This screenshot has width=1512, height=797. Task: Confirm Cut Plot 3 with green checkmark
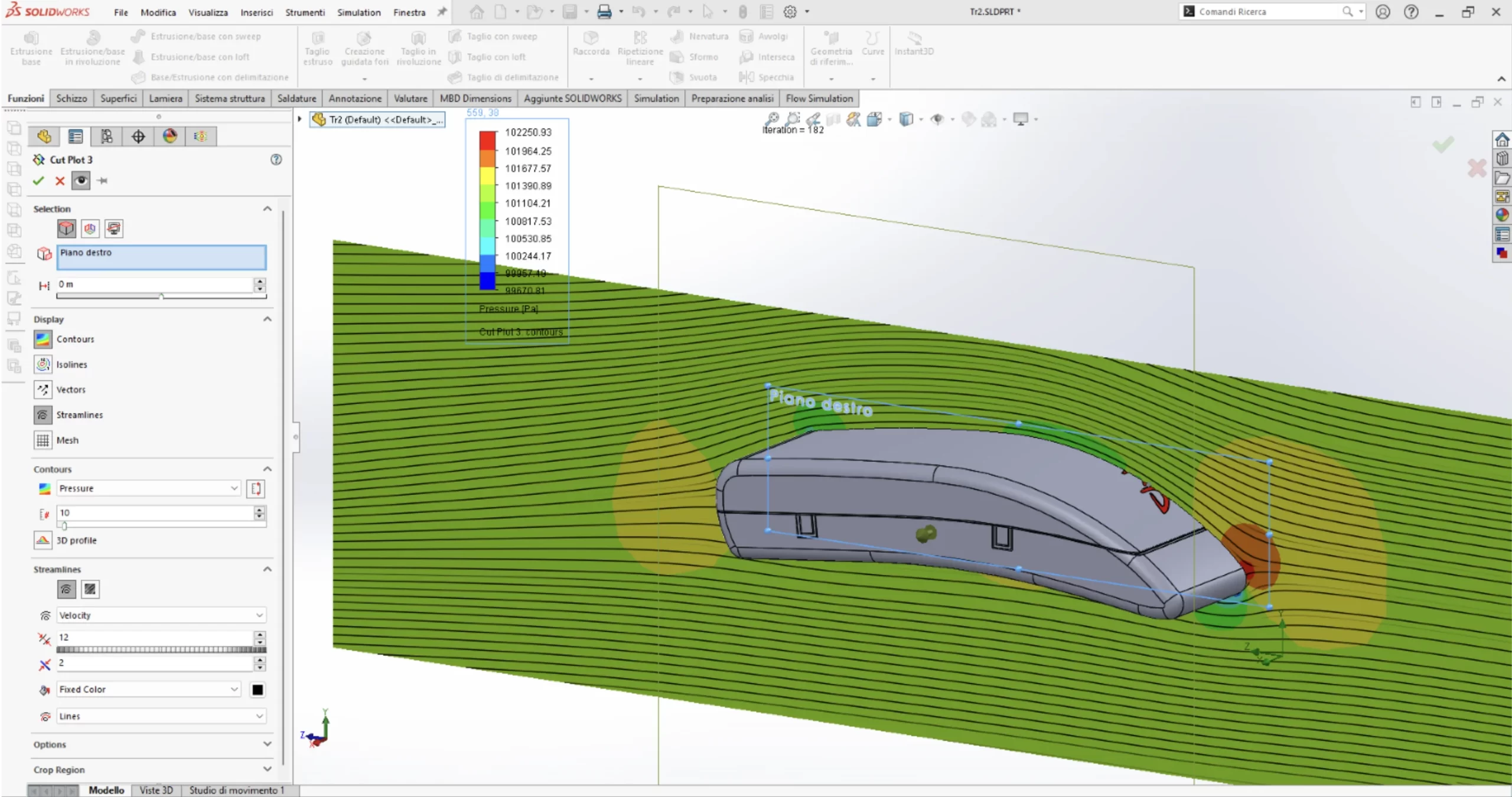(x=38, y=181)
